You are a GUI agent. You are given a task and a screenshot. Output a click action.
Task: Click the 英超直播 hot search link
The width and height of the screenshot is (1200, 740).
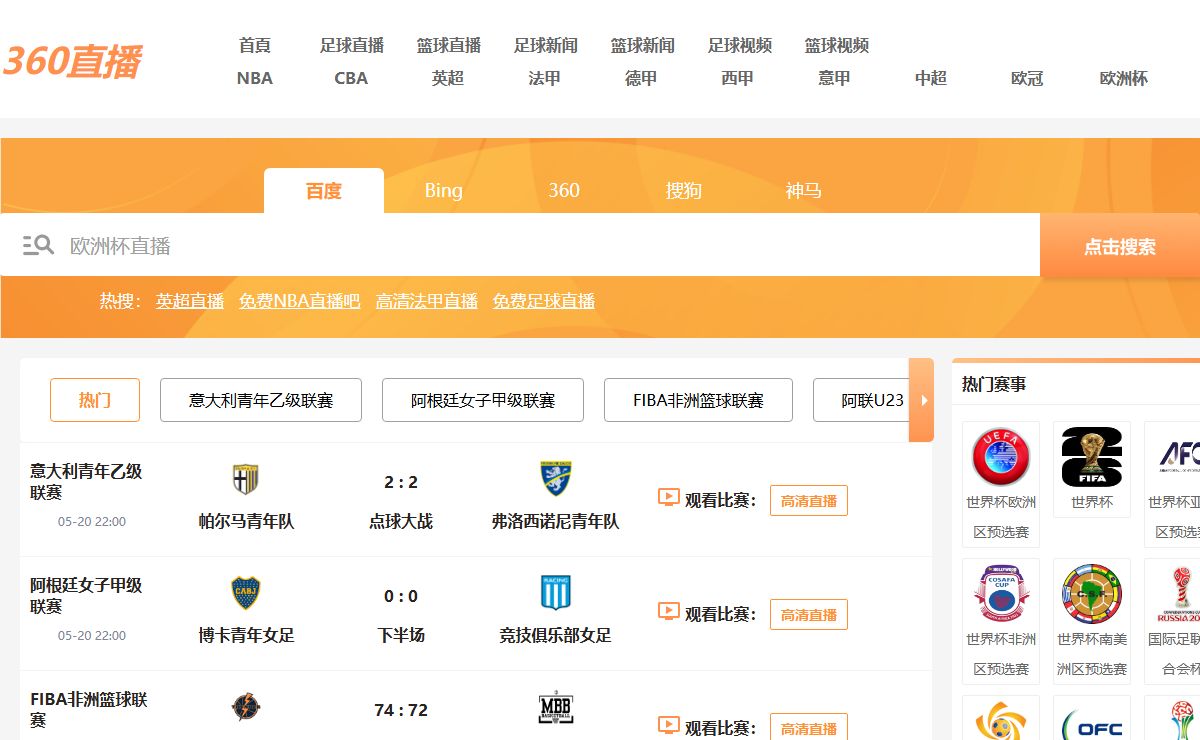click(190, 301)
